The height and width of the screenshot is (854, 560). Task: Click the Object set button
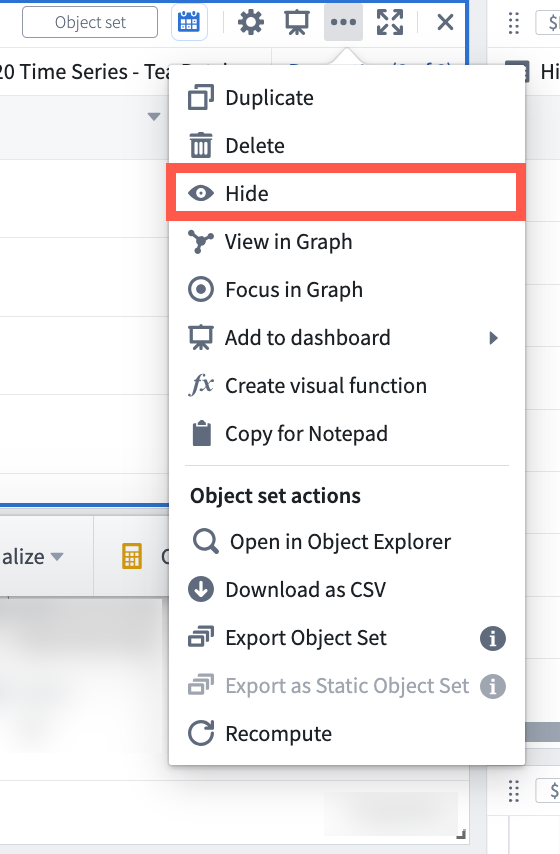click(90, 22)
